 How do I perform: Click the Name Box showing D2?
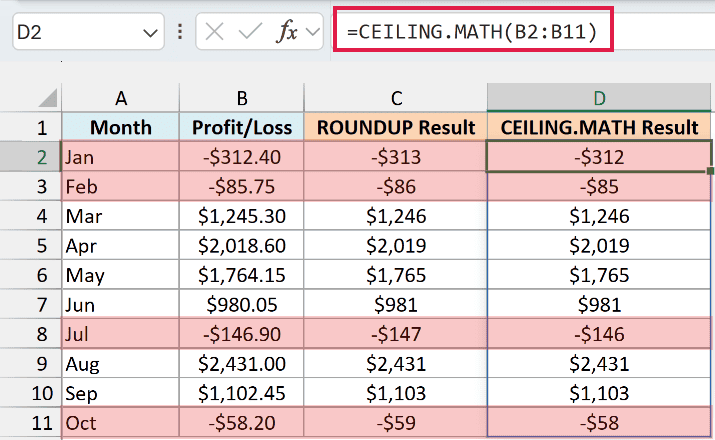tap(88, 32)
